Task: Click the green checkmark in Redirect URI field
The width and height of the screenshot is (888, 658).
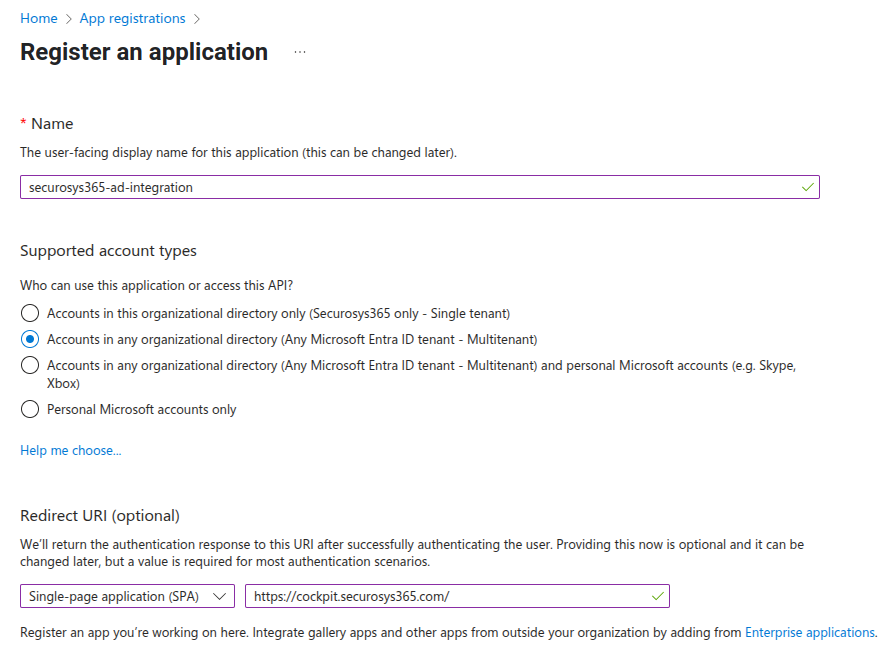Action: 657,596
